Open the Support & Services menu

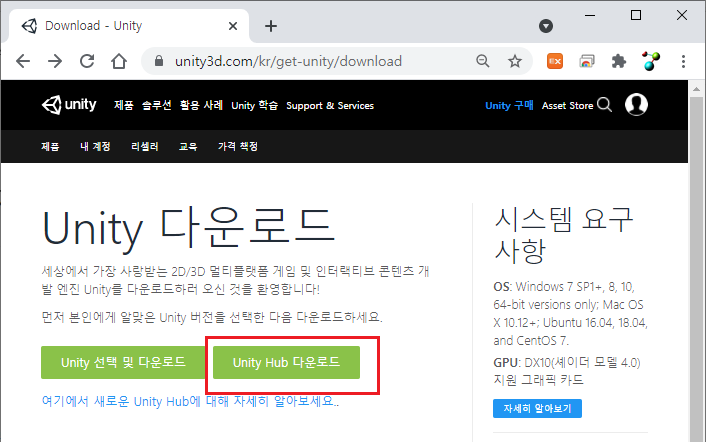(x=330, y=105)
